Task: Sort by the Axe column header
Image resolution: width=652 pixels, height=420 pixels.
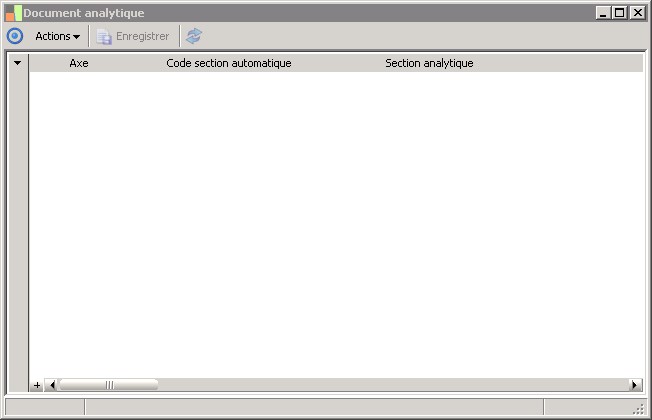Action: pos(79,63)
